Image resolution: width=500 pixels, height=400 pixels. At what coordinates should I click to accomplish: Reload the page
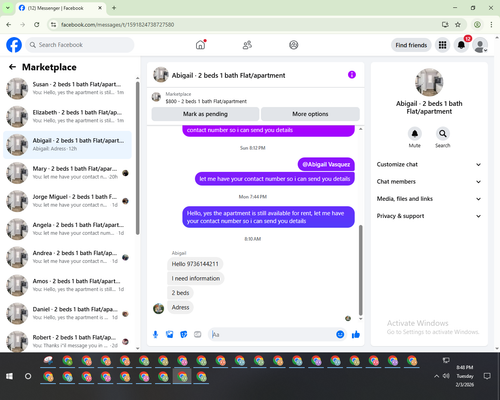tap(37, 25)
